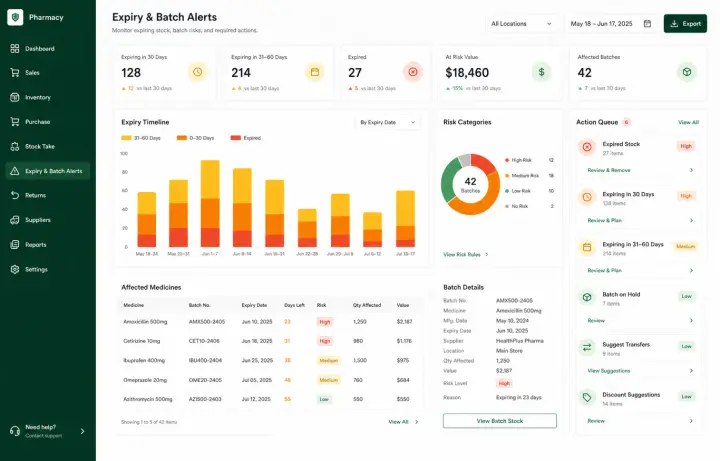Click the Days Left column header
This screenshot has height=461, width=720.
pyautogui.click(x=294, y=305)
